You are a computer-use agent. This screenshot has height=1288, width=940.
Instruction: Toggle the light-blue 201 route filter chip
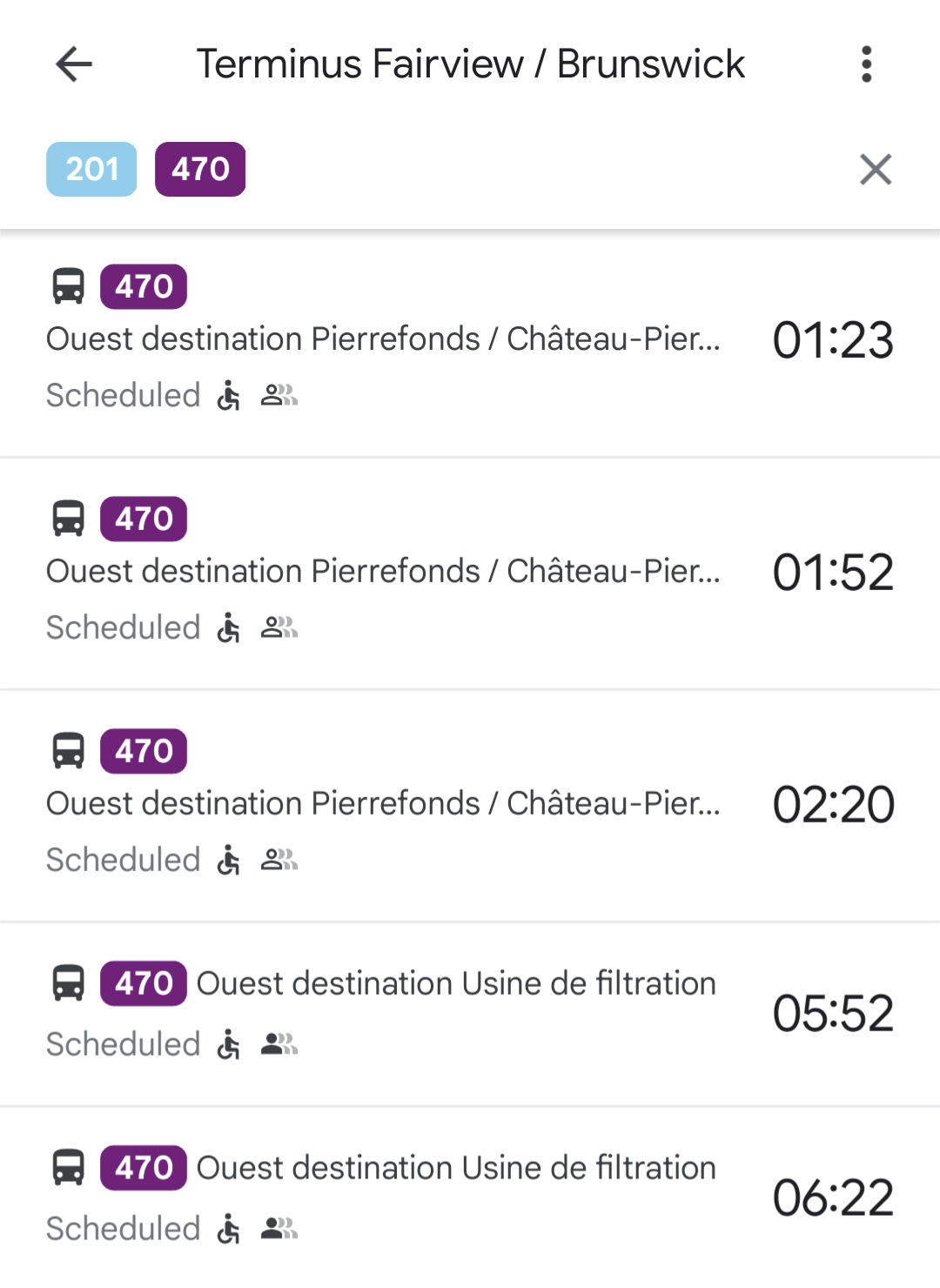[91, 169]
